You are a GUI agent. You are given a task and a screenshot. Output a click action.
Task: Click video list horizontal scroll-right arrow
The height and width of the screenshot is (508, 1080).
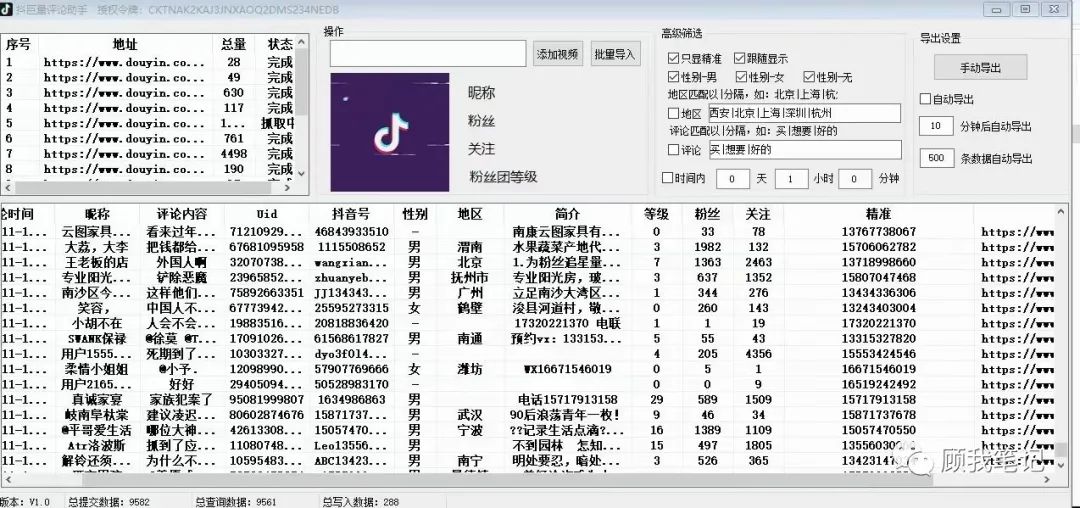(289, 188)
